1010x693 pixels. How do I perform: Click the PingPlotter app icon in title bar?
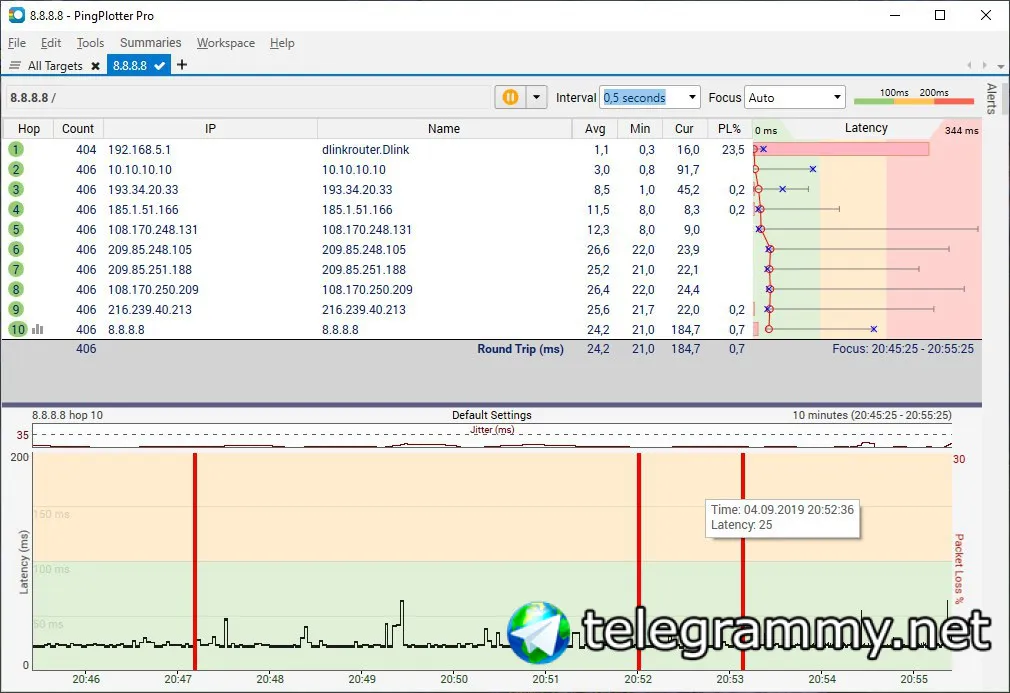tap(17, 15)
